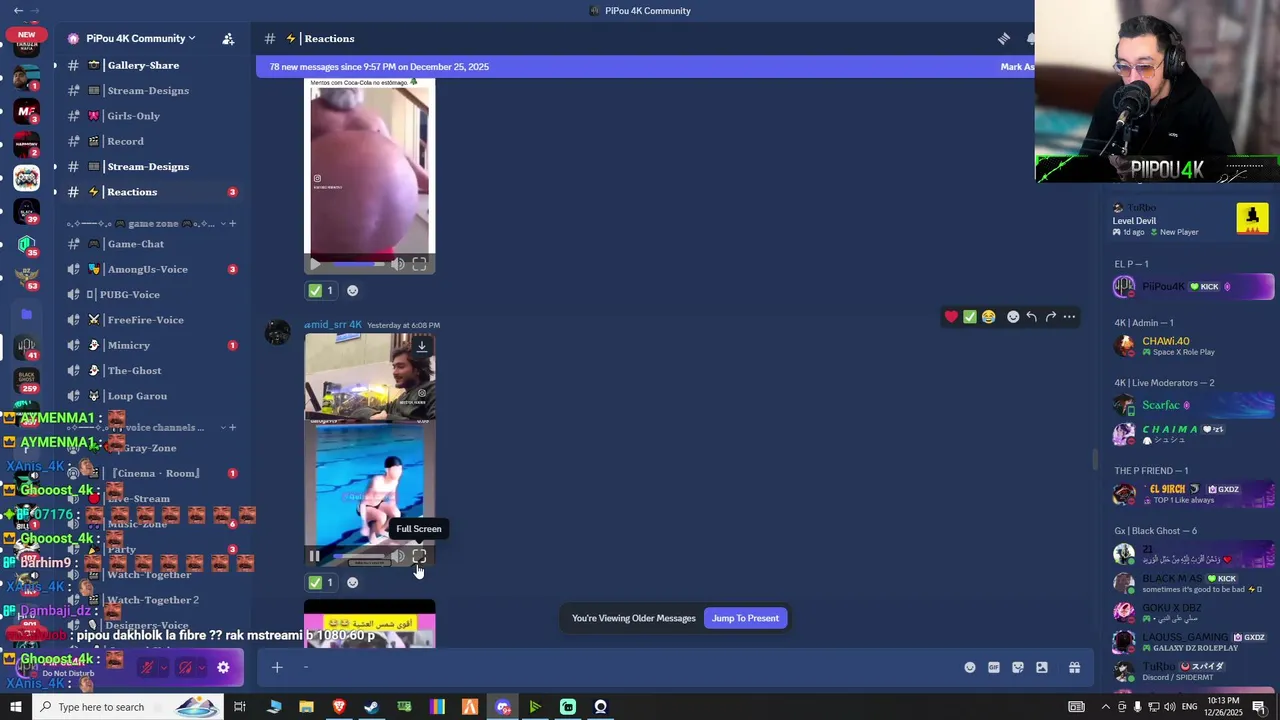Open the emoji picker in message box
The width and height of the screenshot is (1280, 720).
coord(970,668)
